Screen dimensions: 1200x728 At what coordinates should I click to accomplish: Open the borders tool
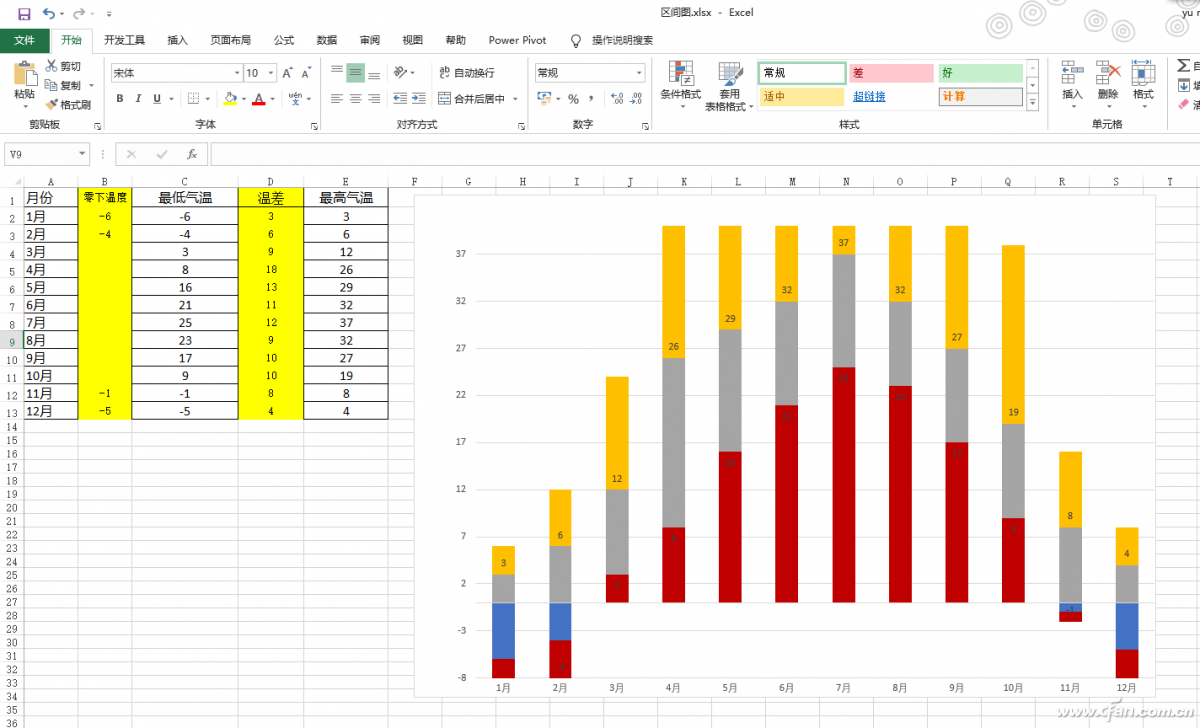[193, 99]
